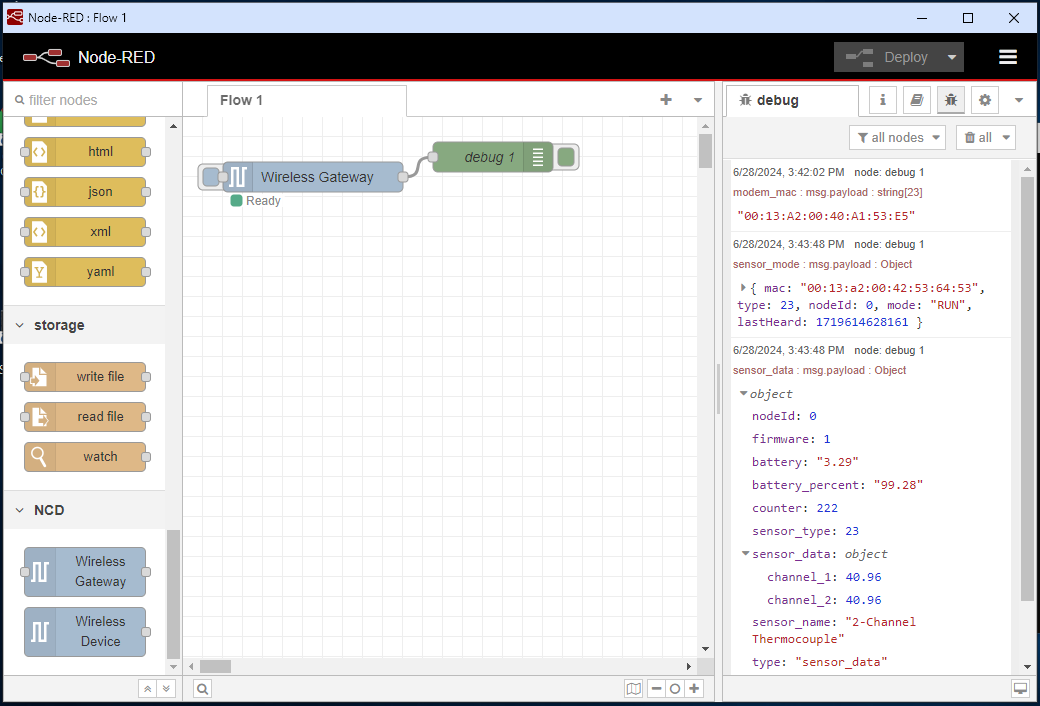Screen dimensions: 1040x706
Task: Select the json node in the palette
Action: 85,192
